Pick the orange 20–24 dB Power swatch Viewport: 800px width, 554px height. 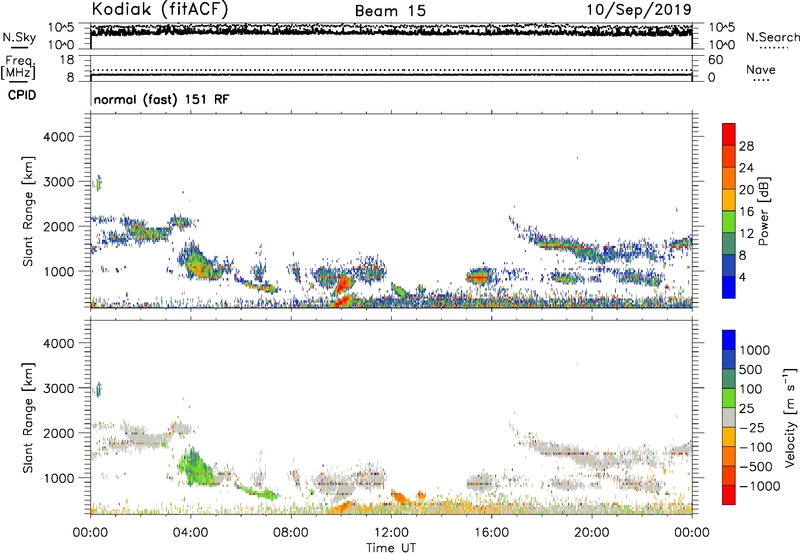[x=729, y=178]
